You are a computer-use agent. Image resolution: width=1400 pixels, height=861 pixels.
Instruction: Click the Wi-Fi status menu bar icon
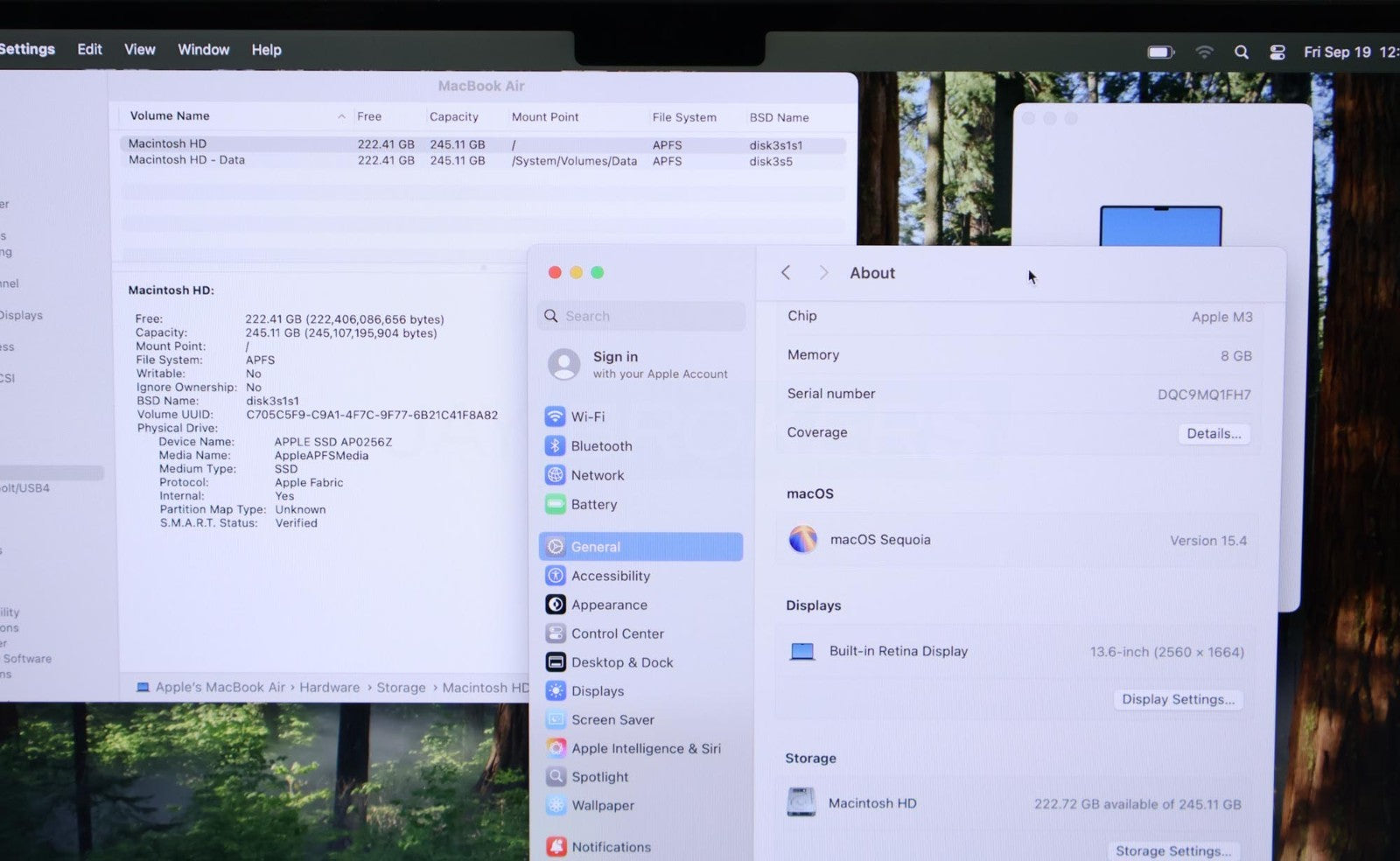[x=1204, y=52]
